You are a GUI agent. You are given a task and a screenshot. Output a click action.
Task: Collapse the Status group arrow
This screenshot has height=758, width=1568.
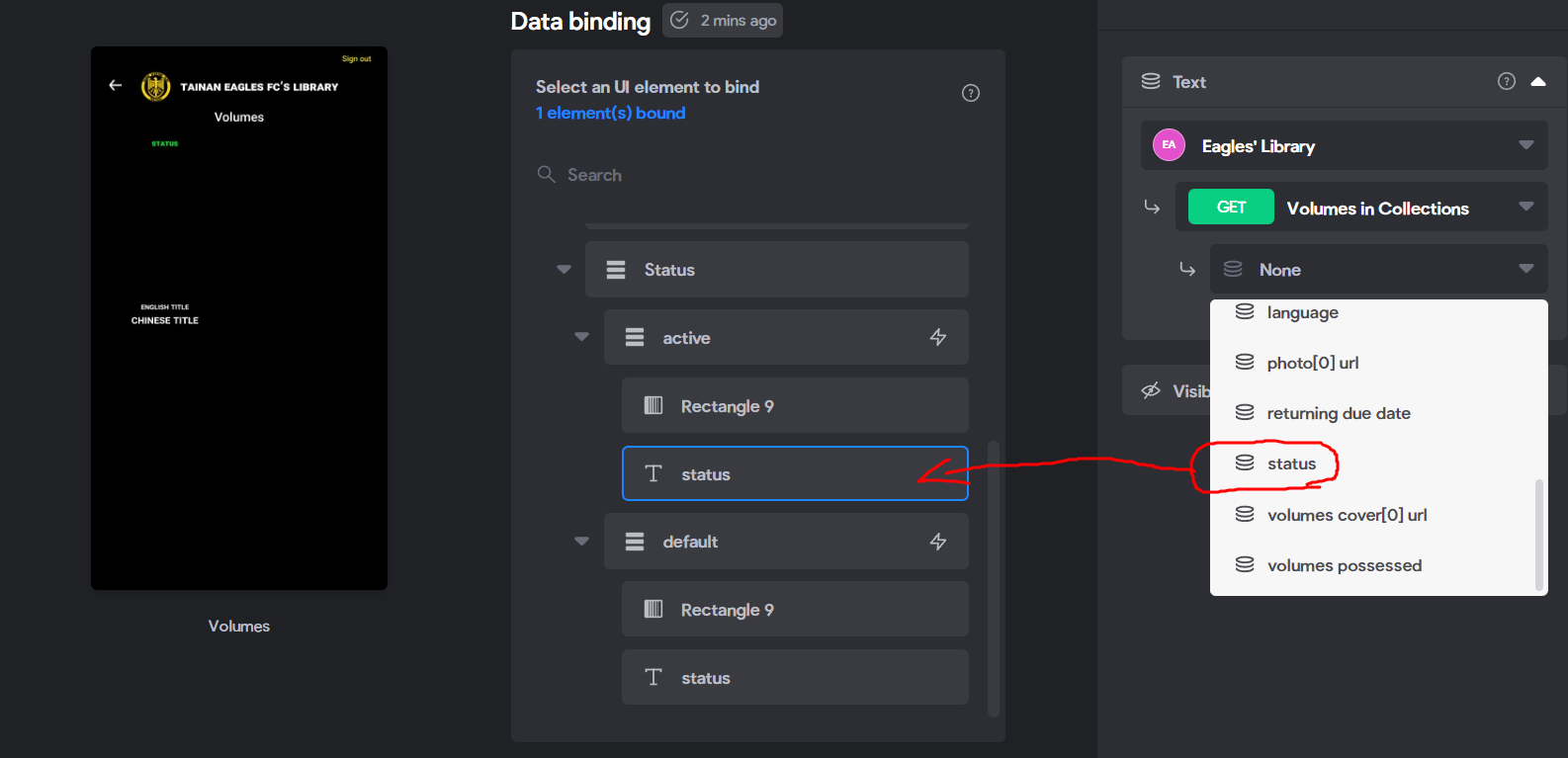pos(564,269)
